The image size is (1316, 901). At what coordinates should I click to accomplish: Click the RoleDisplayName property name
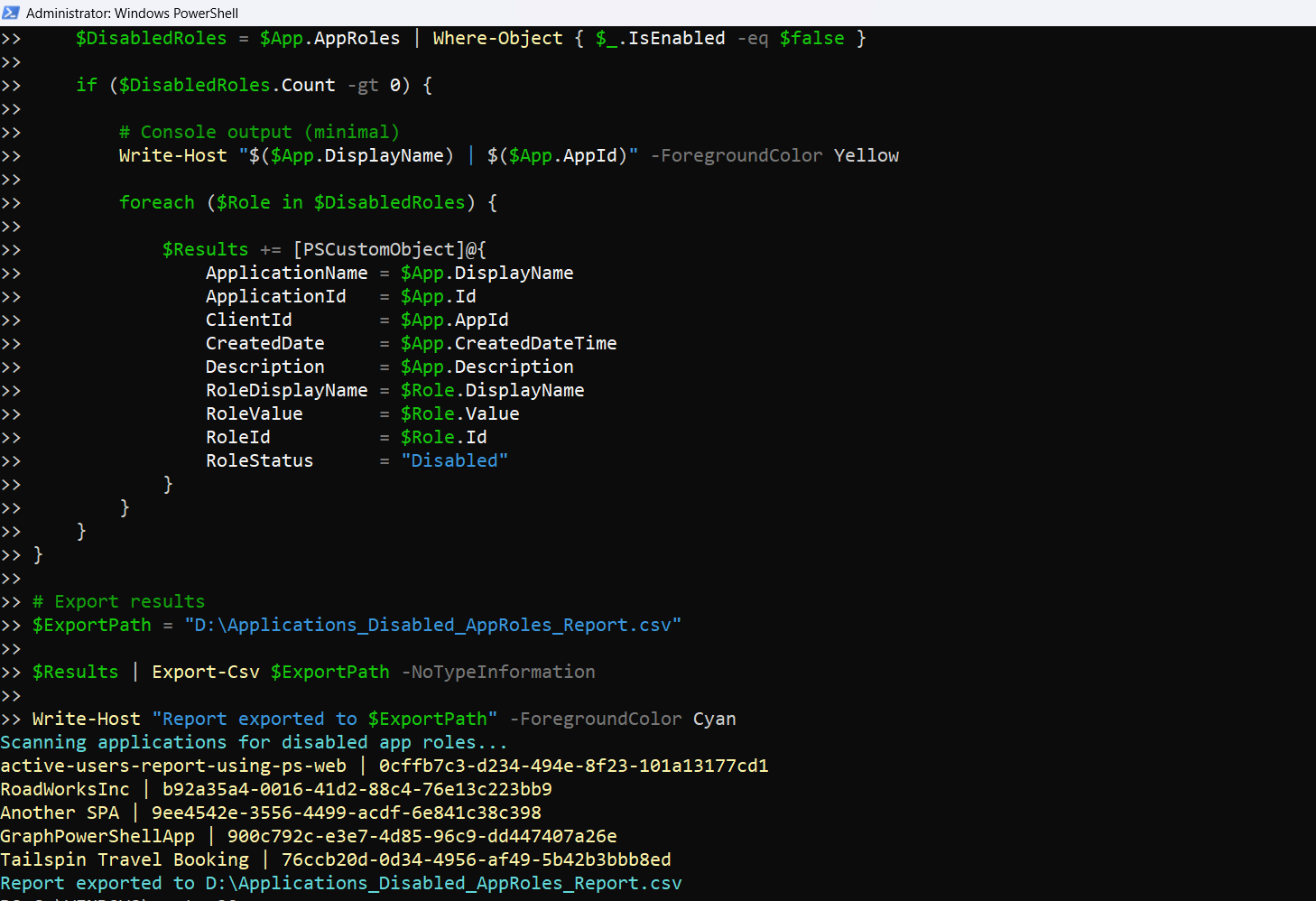pyautogui.click(x=286, y=390)
